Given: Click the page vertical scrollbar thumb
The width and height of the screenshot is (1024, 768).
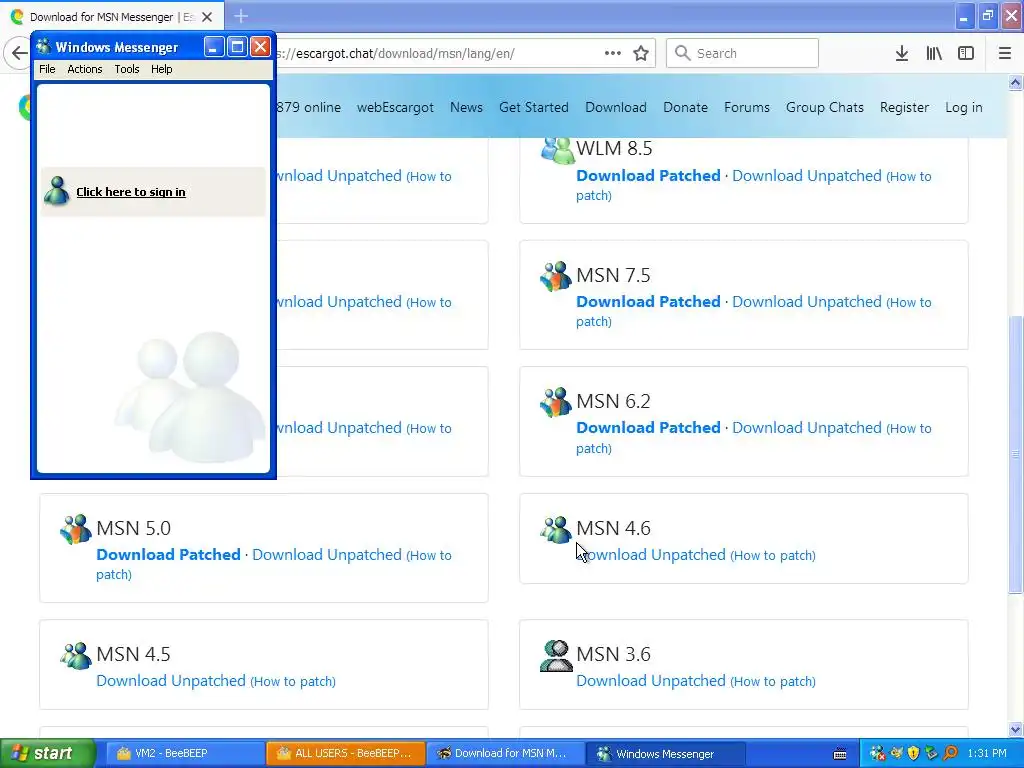Looking at the screenshot, I should [1015, 454].
